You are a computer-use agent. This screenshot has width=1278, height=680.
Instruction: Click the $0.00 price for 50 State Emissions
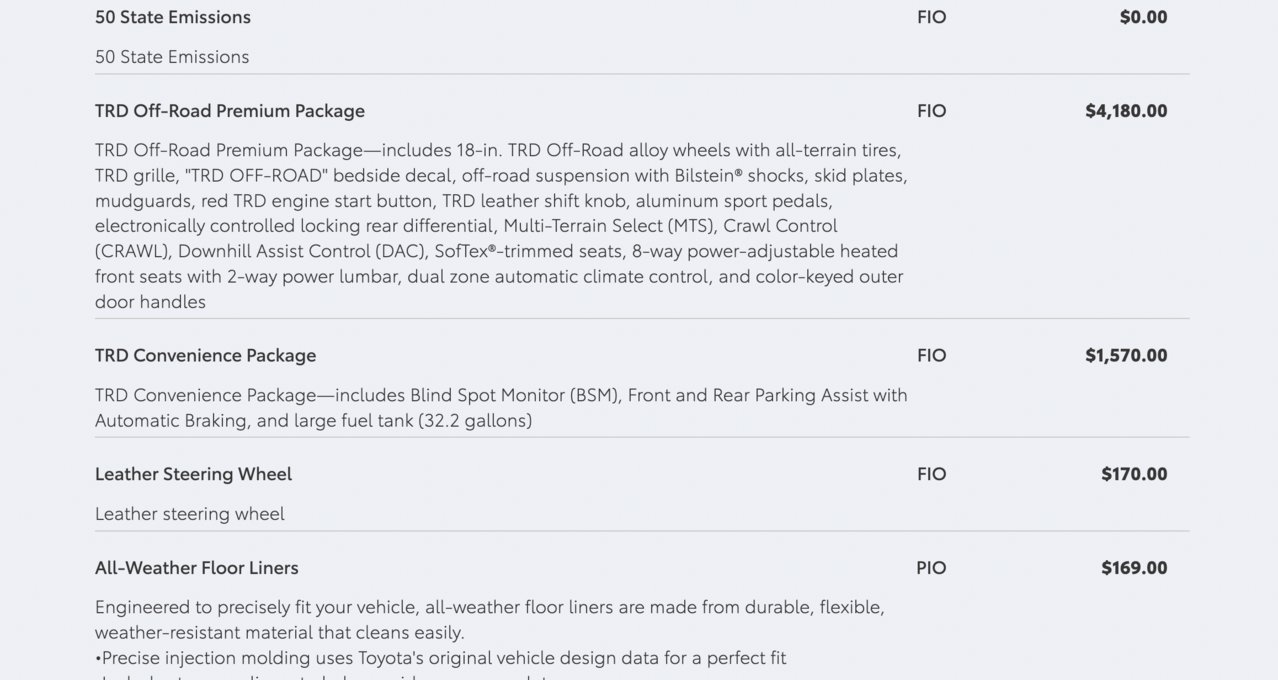[x=1143, y=17]
